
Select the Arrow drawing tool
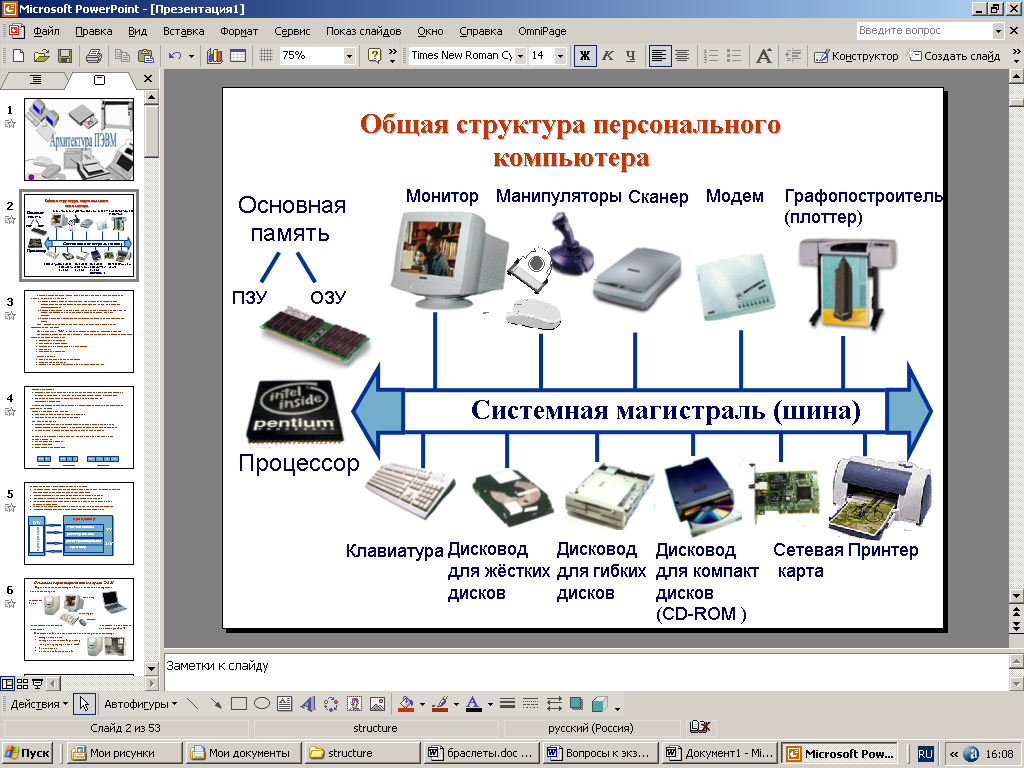click(x=216, y=703)
